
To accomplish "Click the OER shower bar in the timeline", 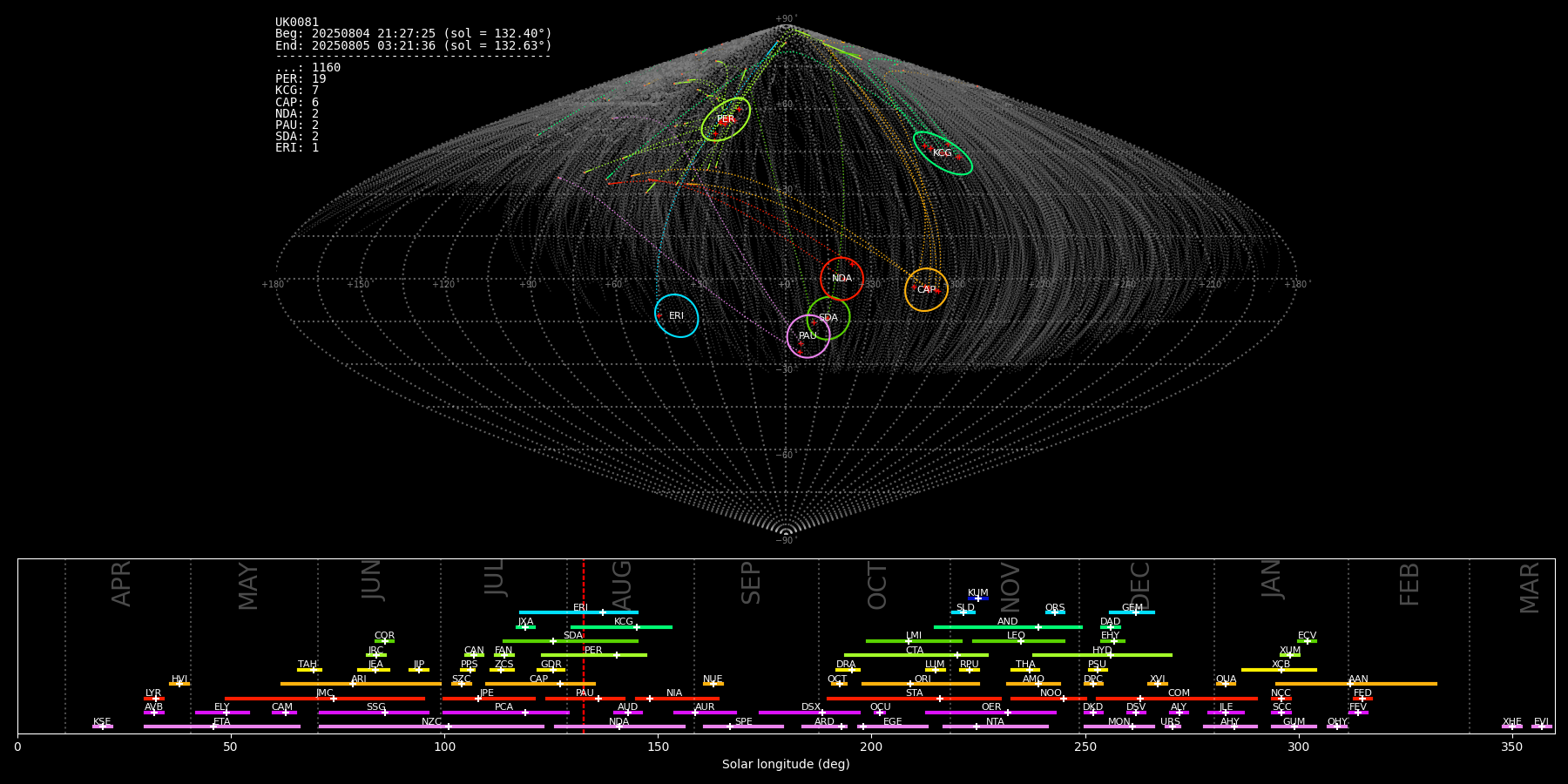I will pyautogui.click(x=990, y=713).
